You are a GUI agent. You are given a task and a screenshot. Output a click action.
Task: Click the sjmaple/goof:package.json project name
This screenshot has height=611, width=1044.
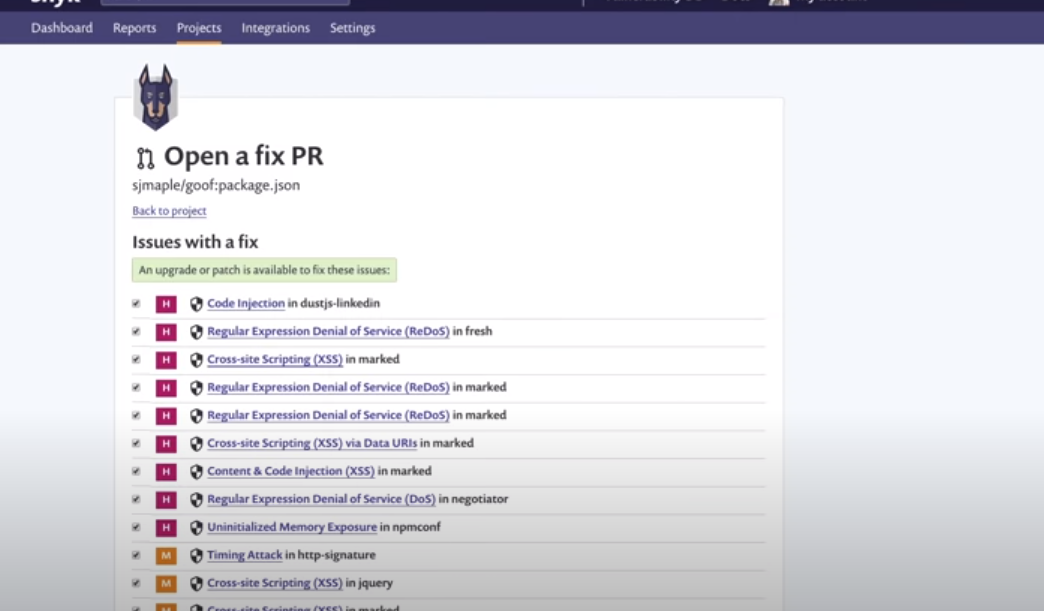[x=216, y=185]
